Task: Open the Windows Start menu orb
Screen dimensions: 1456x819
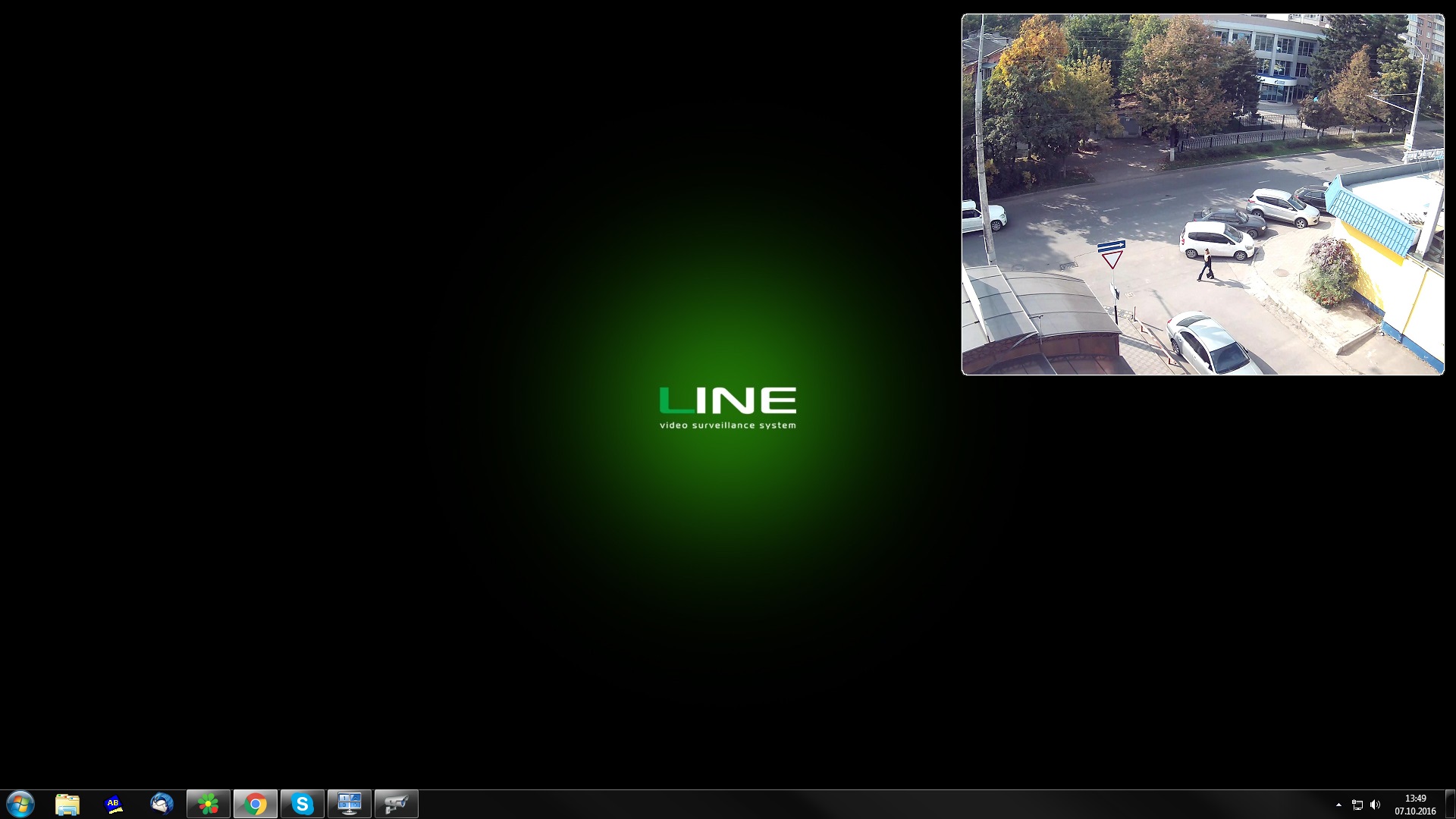Action: pos(20,804)
